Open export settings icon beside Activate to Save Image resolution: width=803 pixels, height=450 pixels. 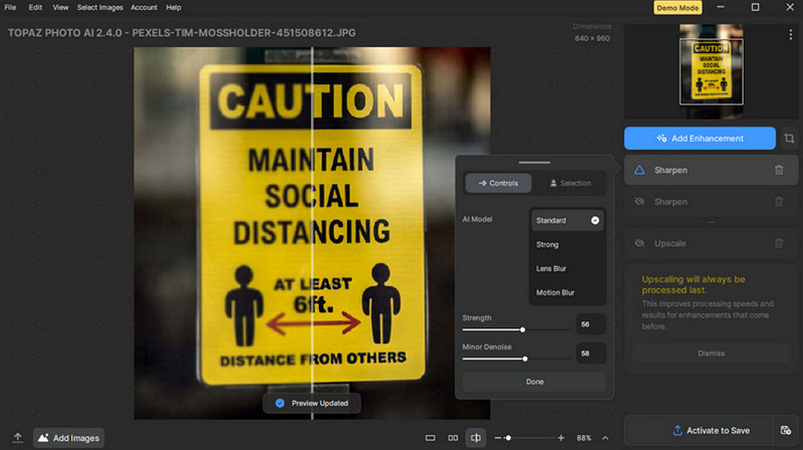[786, 431]
